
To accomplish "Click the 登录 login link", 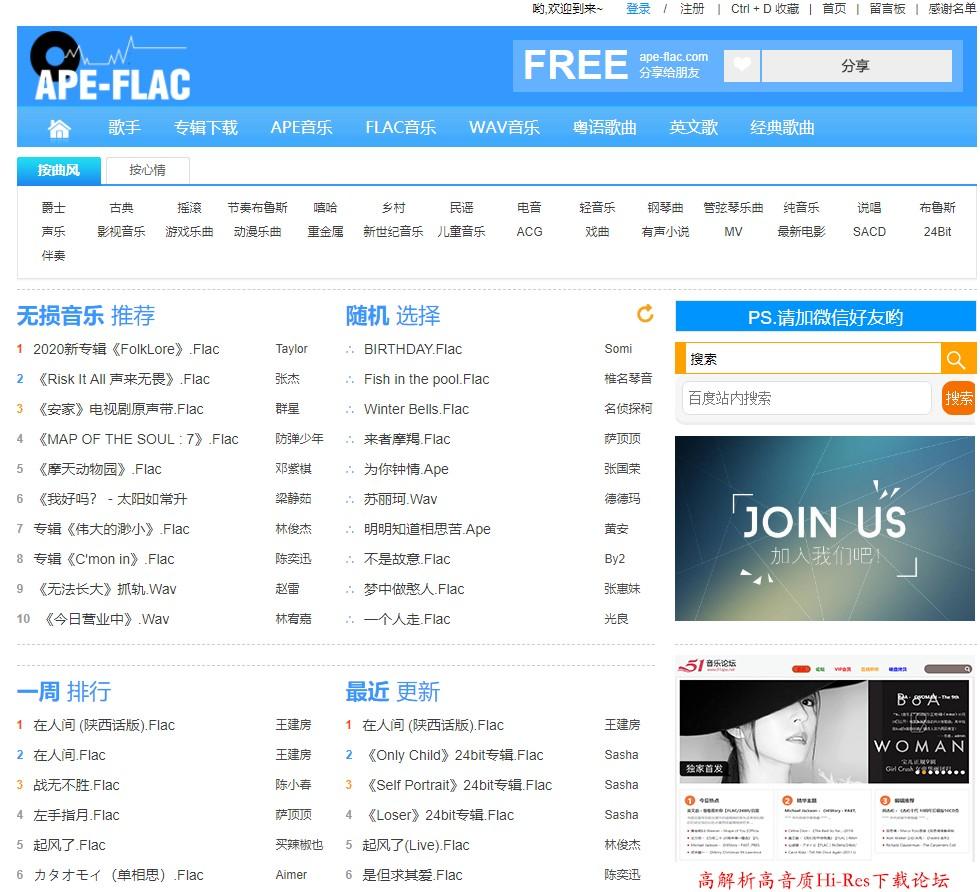I will coord(638,9).
